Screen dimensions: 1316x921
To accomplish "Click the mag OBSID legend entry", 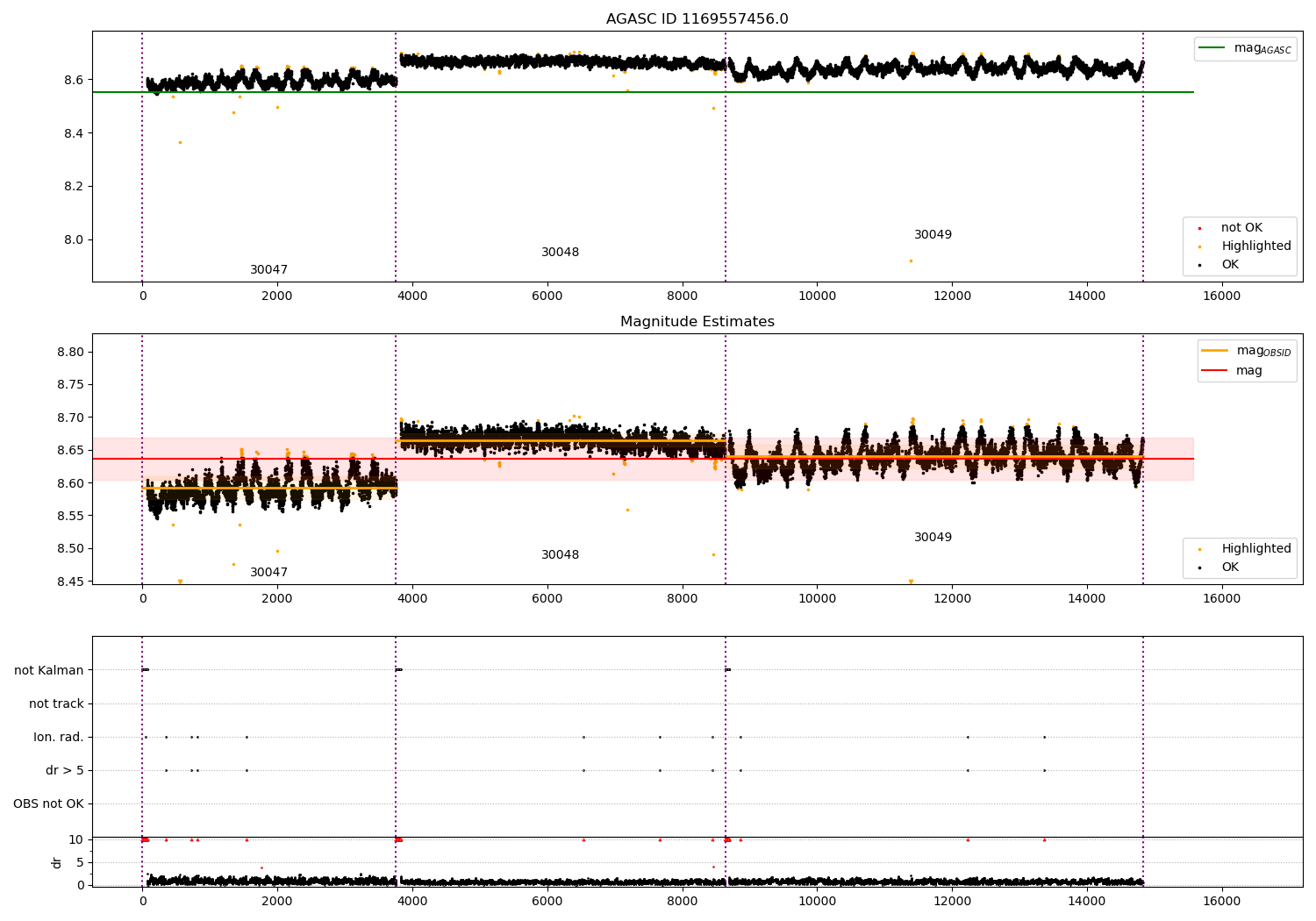I will pos(1246,351).
